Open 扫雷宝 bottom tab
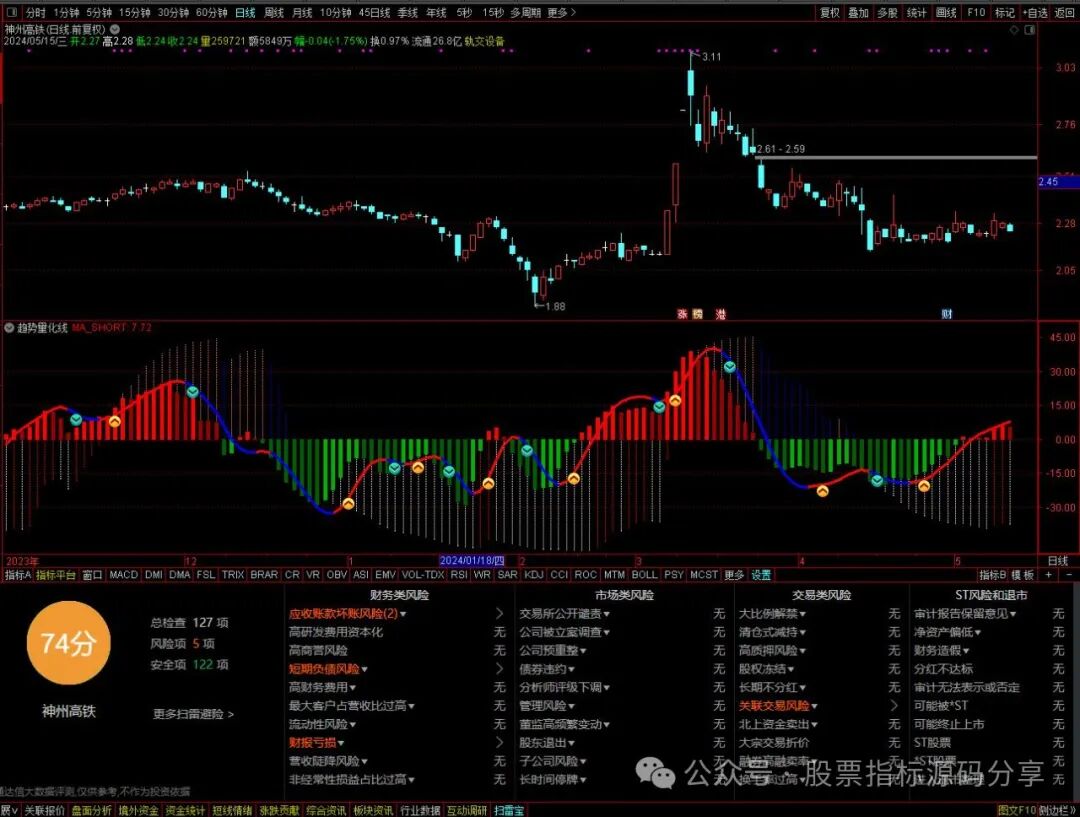Screen dimensions: 1080x817 click(509, 810)
